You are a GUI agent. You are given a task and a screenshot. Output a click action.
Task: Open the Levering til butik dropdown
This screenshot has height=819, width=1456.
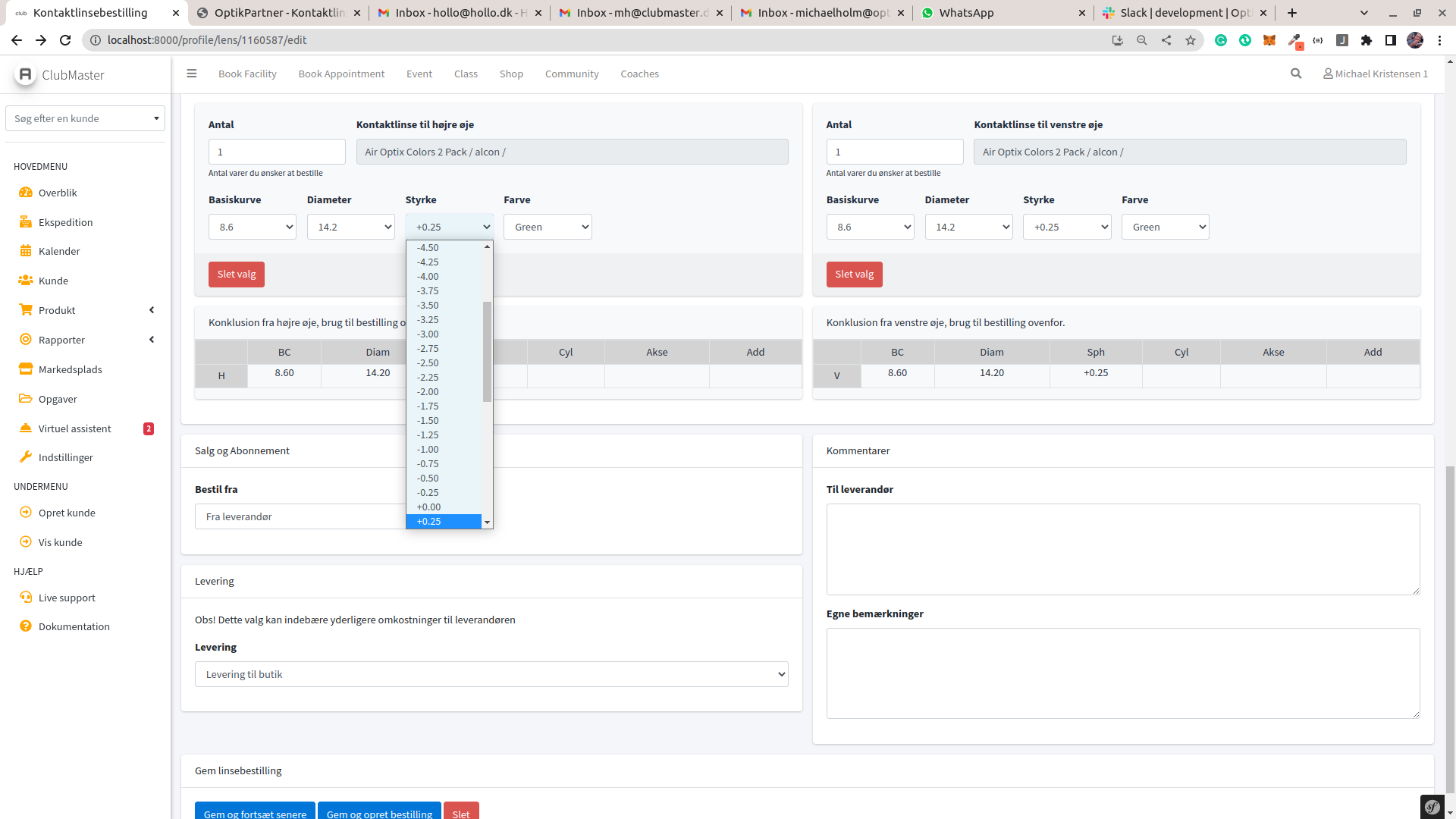(491, 674)
